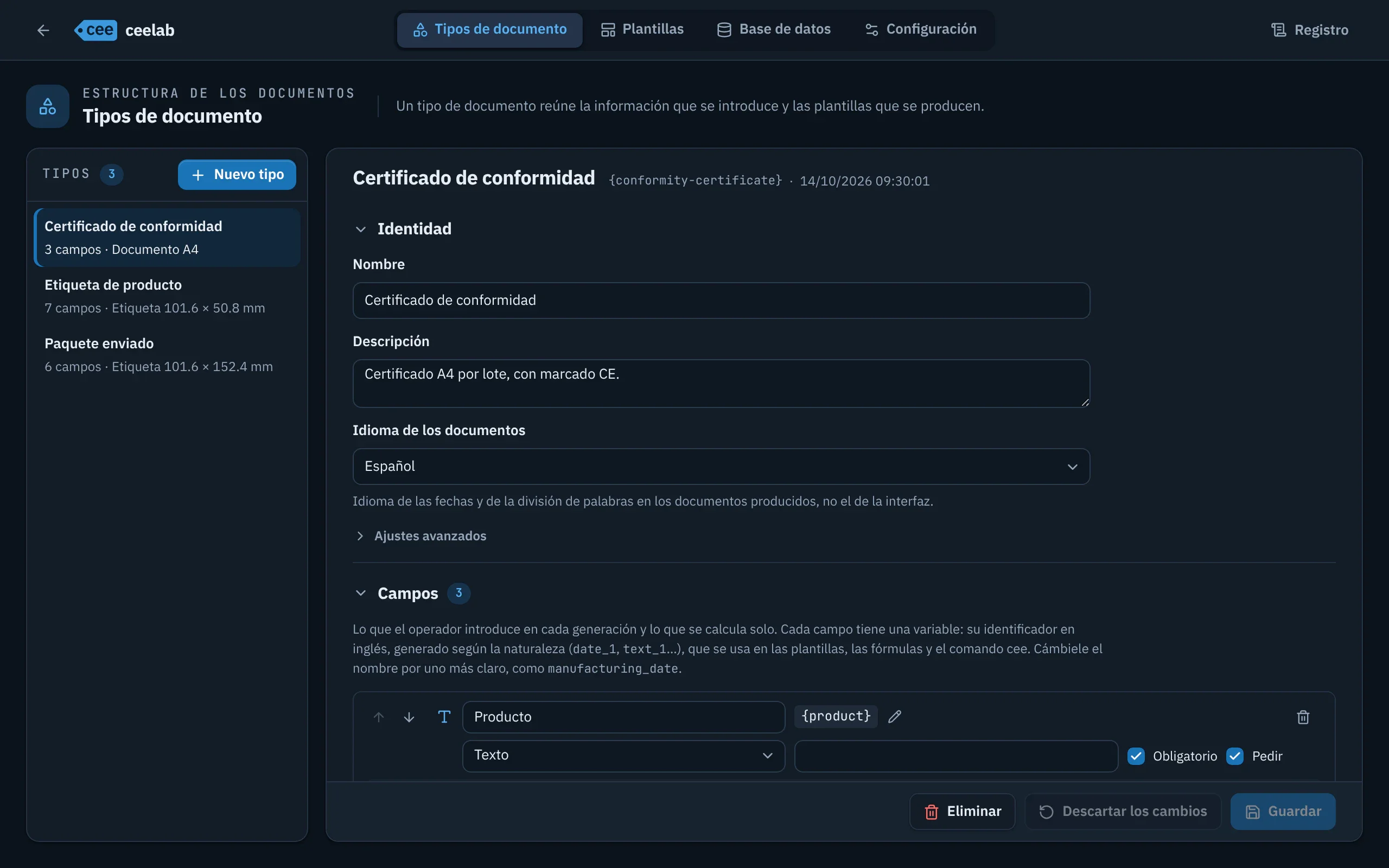Click the {conformity-certificate} identifier
This screenshot has height=868, width=1389.
point(695,181)
